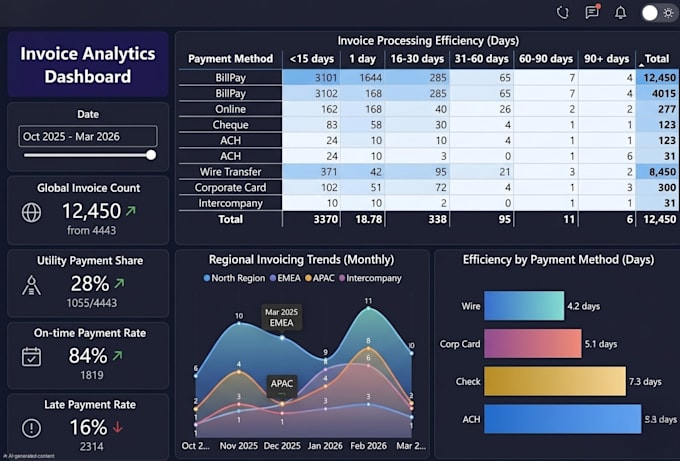Click the APAC tooltip on chart
The width and height of the screenshot is (680, 461).
[x=282, y=385]
